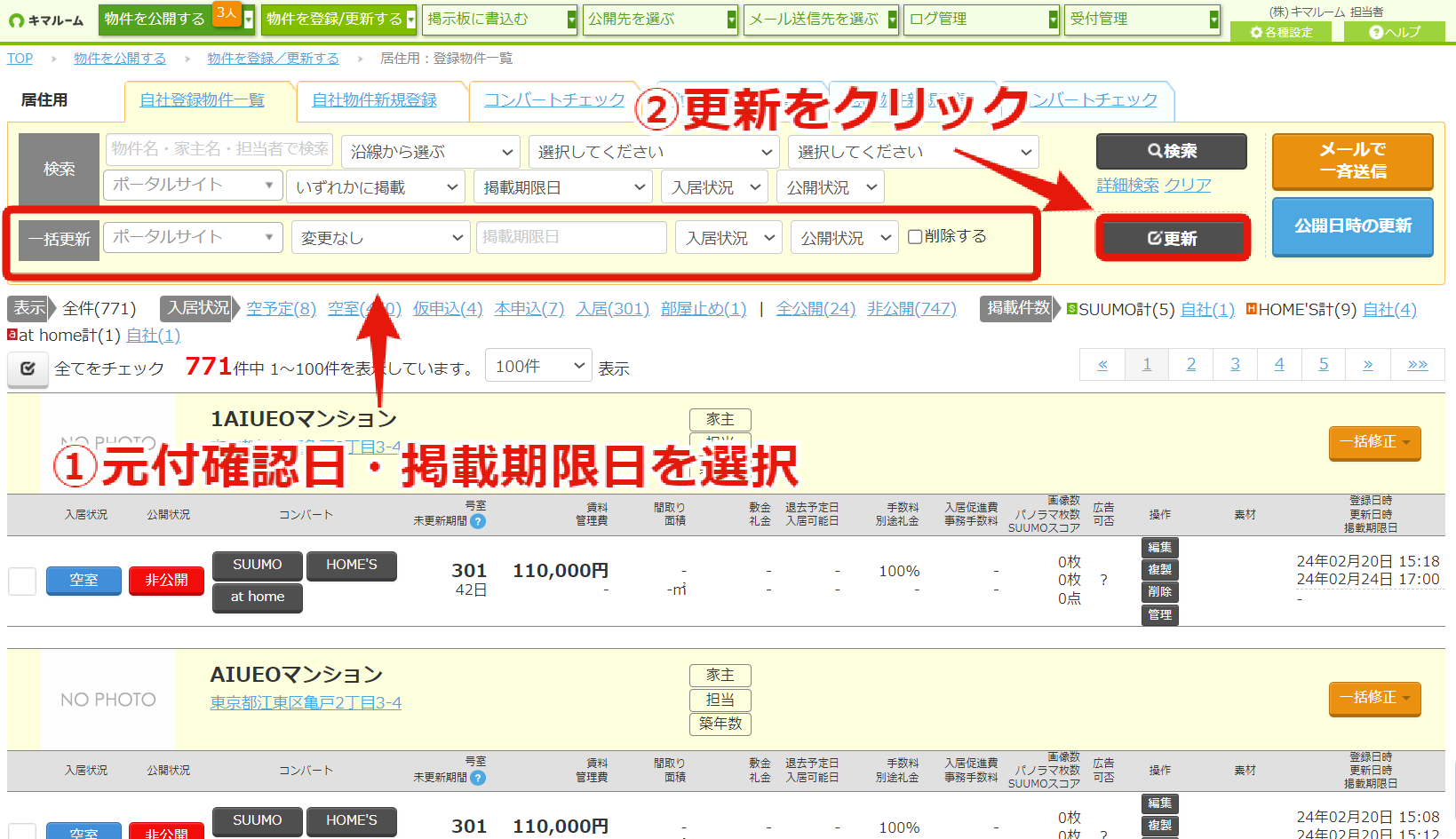Expand 沿線から選ぶ dropdown

431,152
